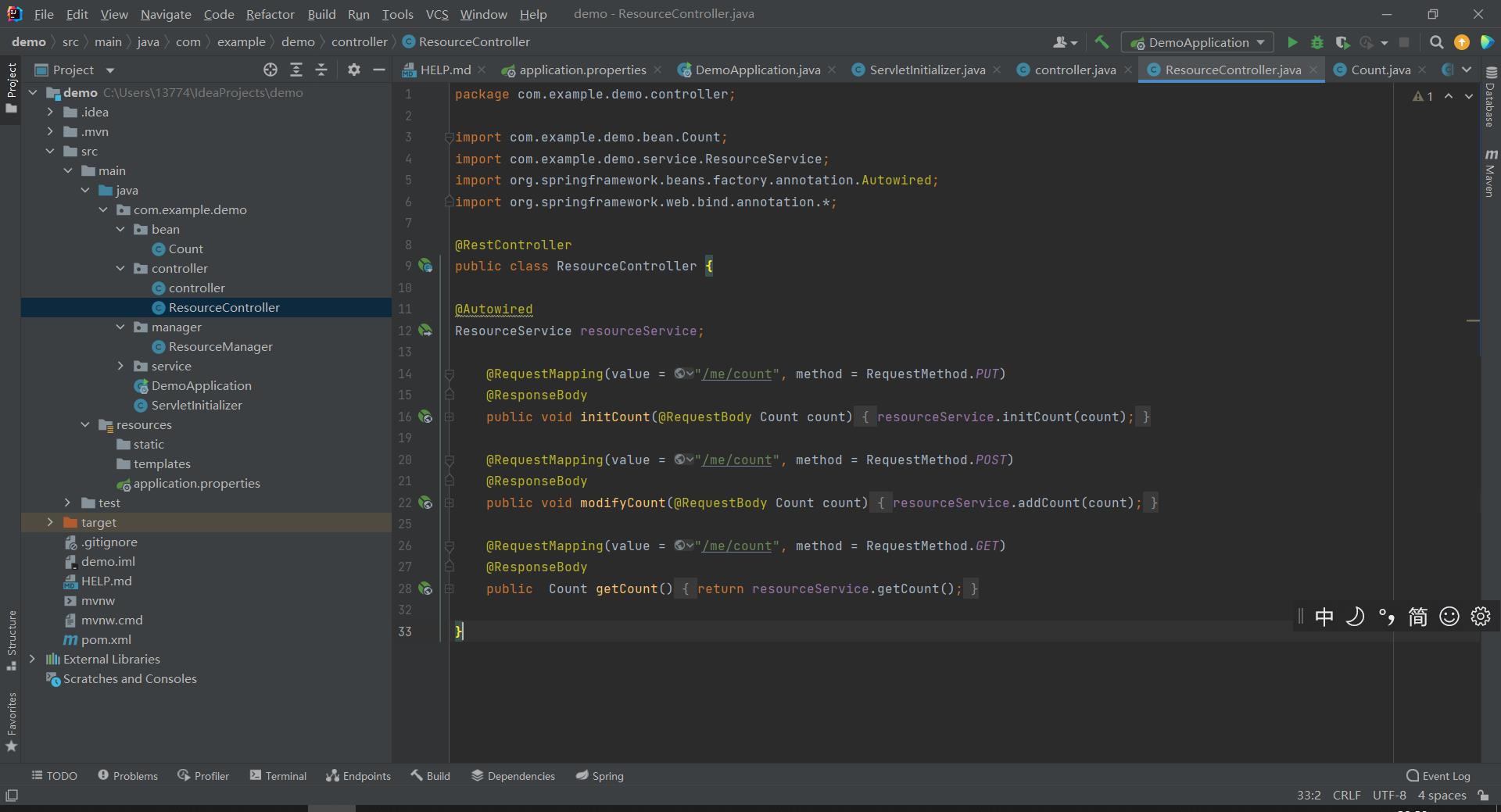The image size is (1501, 812).
Task: Toggle tool window bars in bottom-left corner
Action: (12, 796)
